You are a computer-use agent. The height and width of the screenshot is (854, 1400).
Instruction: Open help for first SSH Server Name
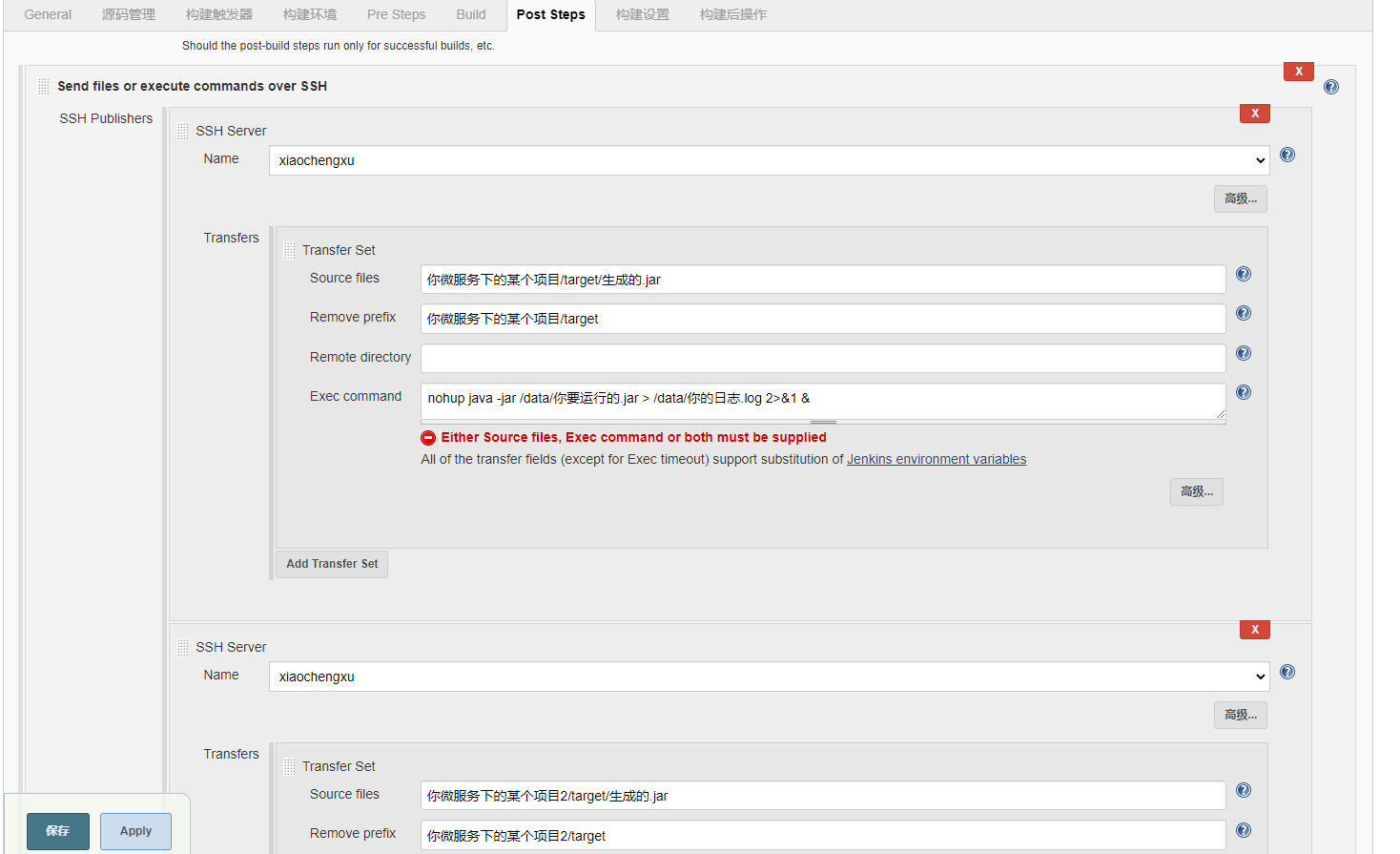(1287, 156)
